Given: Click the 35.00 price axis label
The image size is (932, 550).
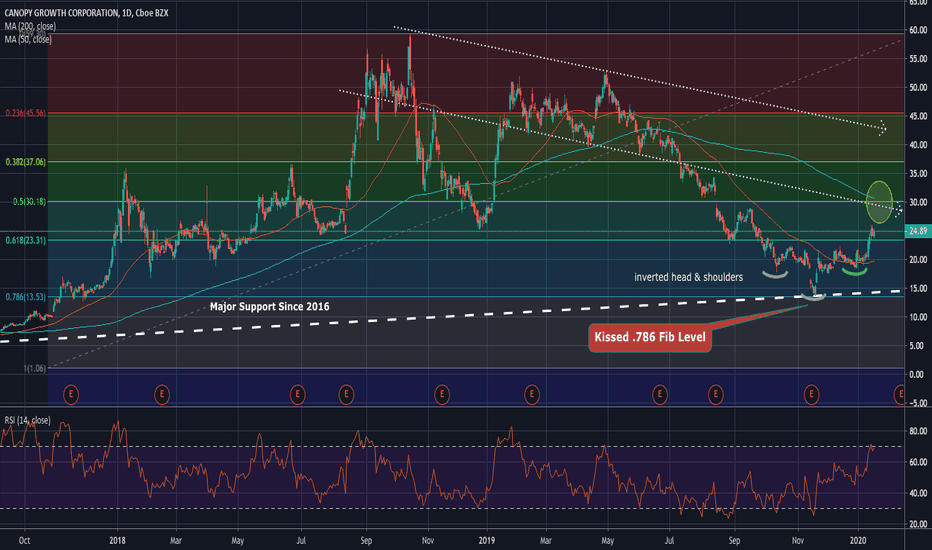Looking at the screenshot, I should click(918, 174).
